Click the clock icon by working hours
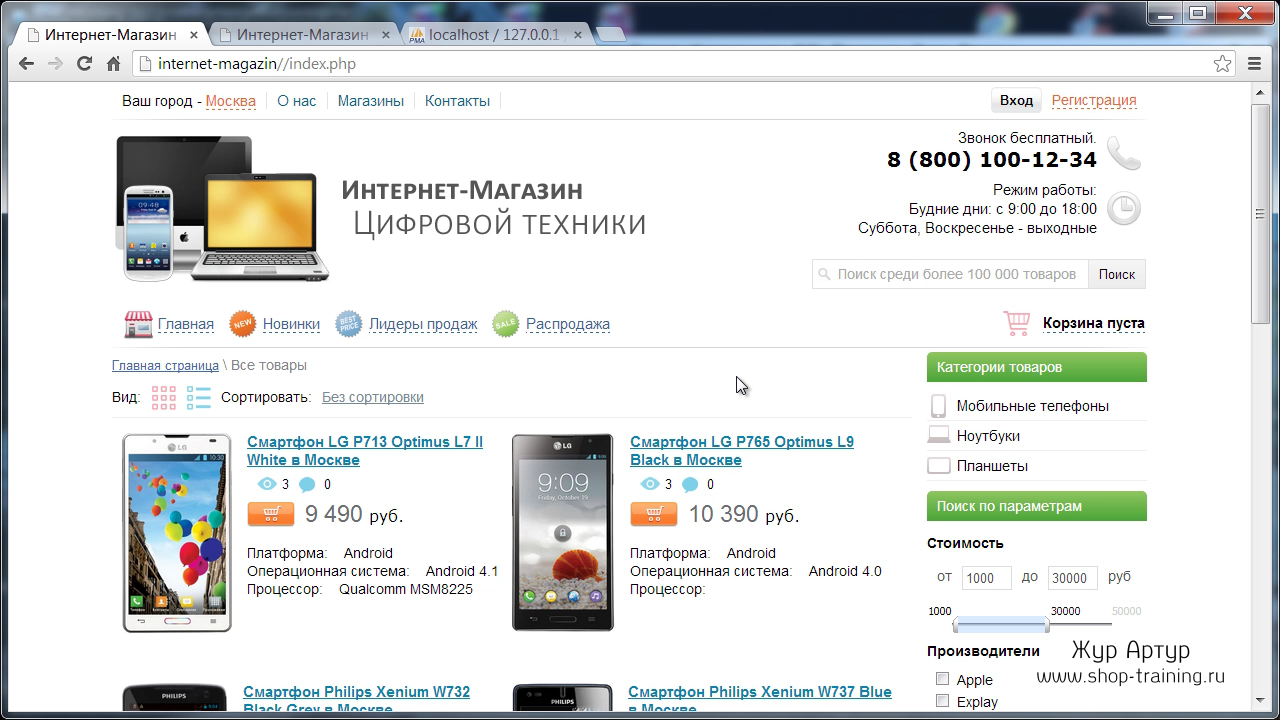This screenshot has height=720, width=1280. 1124,209
